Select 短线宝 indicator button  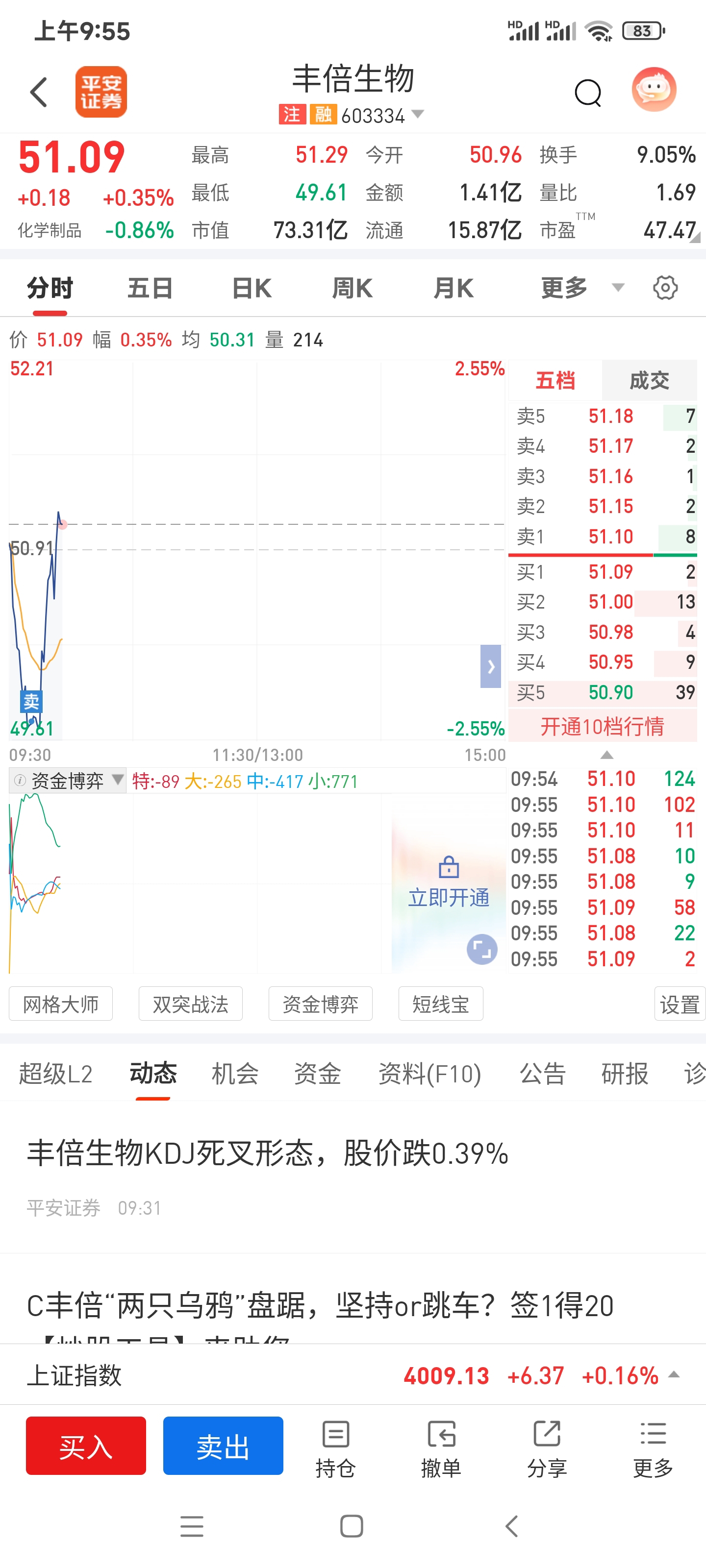coord(440,1004)
